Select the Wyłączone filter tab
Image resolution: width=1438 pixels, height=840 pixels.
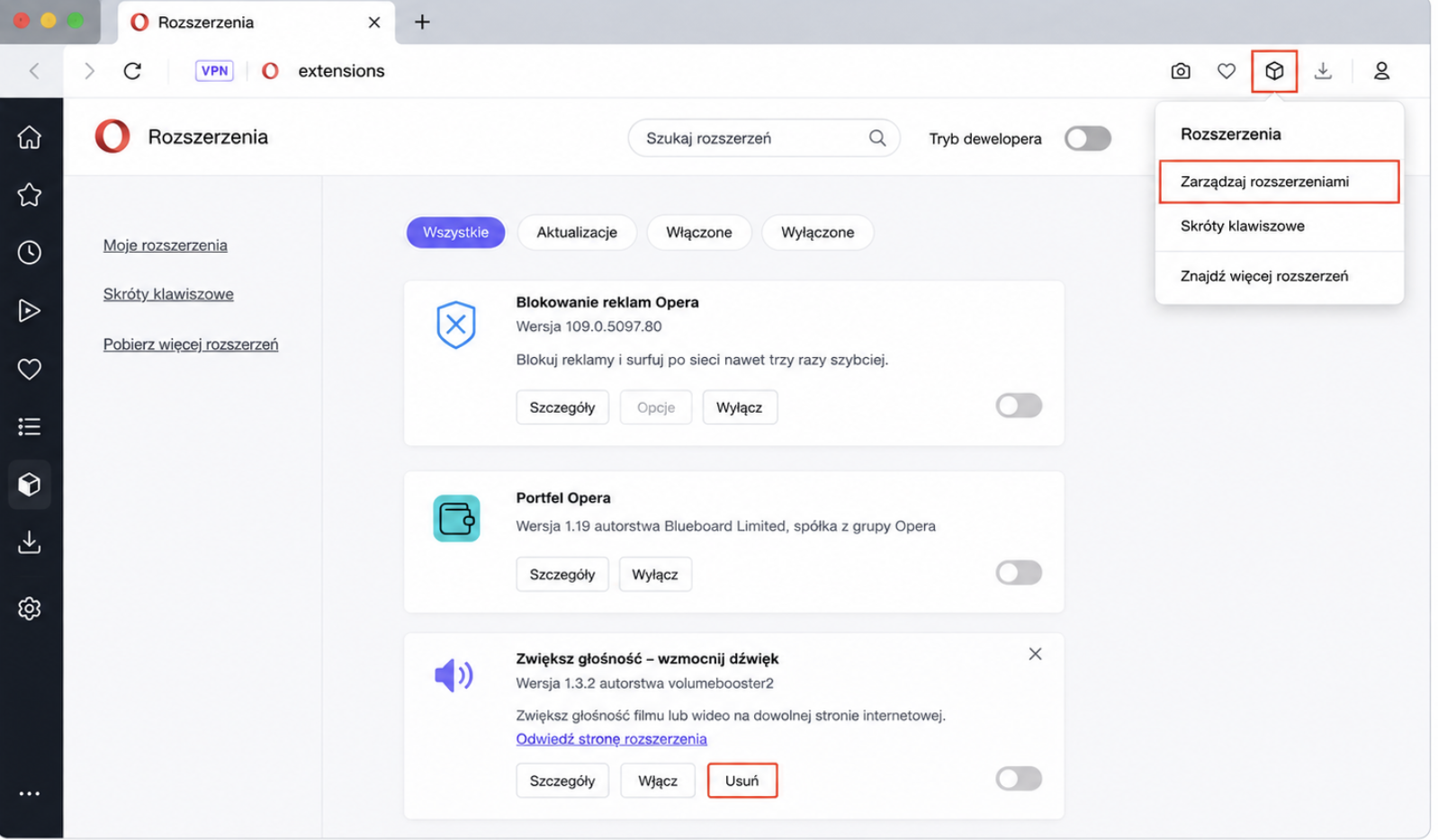point(817,232)
